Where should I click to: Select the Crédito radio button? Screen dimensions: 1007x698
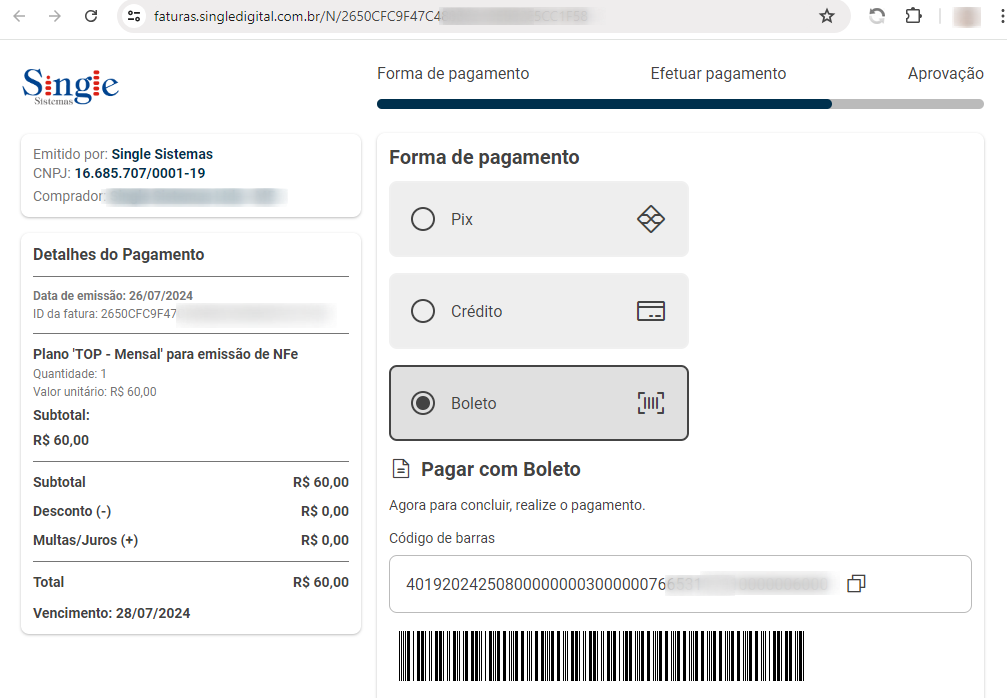(x=423, y=311)
